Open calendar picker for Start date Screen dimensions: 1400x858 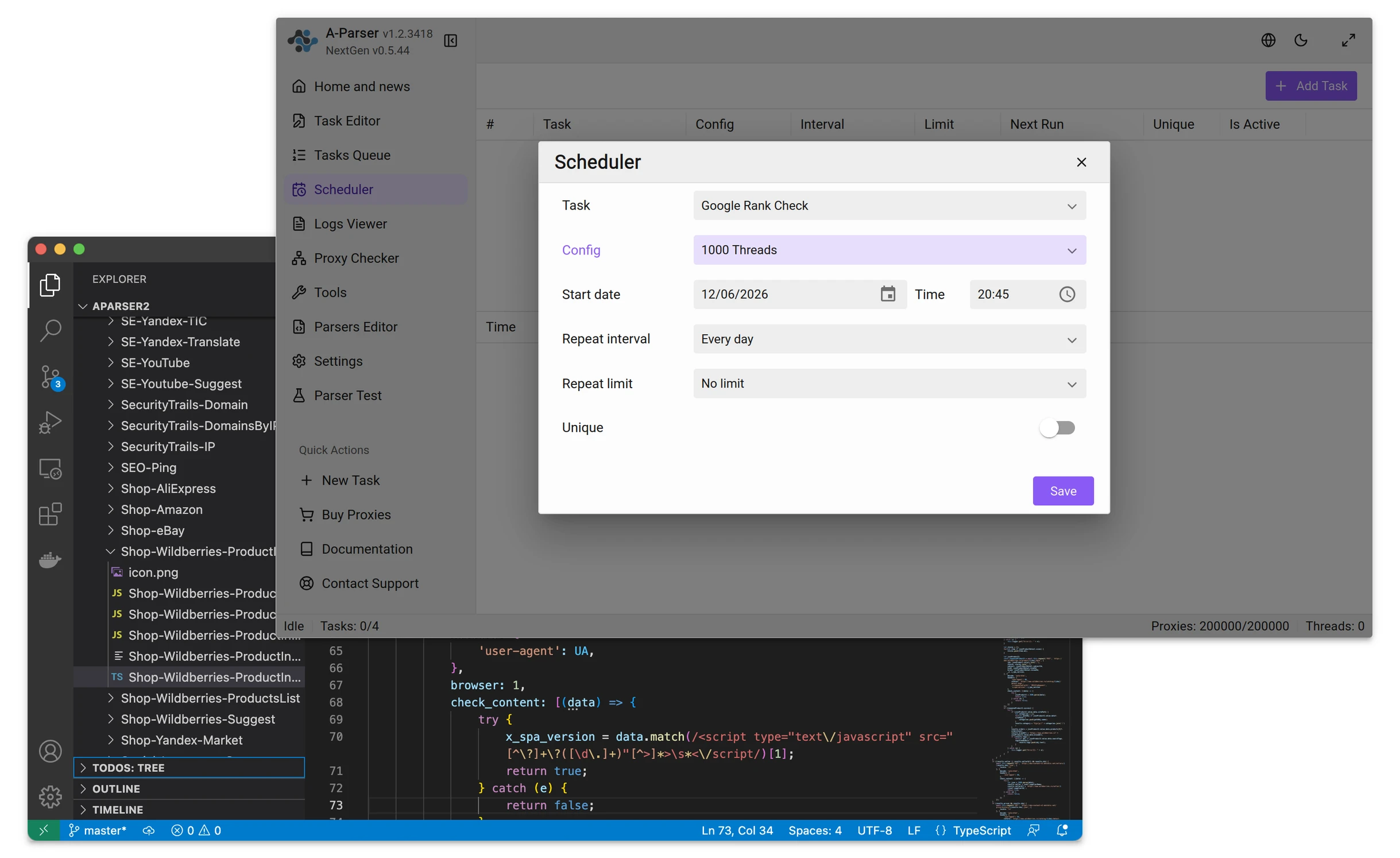888,294
